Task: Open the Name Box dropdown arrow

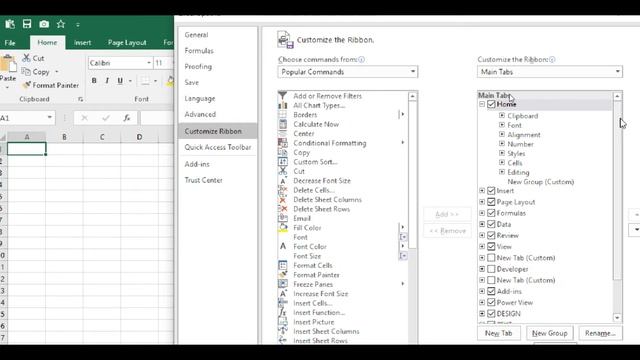Action: 49,118
